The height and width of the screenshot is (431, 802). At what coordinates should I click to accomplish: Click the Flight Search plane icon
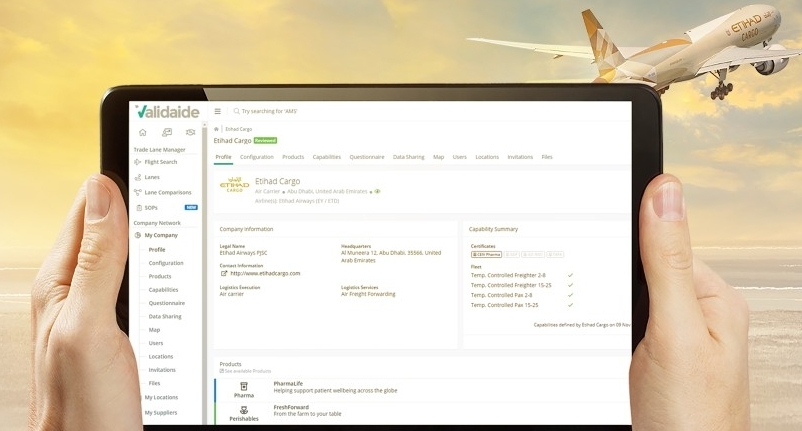138,162
